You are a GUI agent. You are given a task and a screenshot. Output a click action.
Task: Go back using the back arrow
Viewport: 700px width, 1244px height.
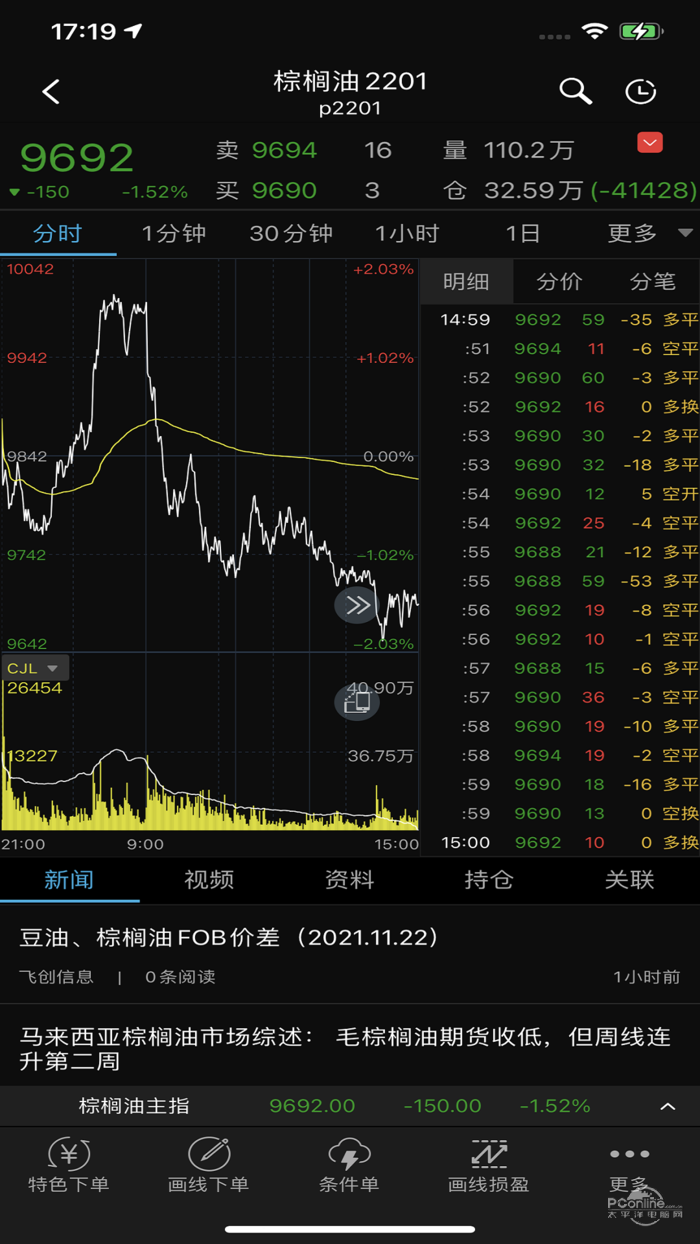(x=51, y=92)
